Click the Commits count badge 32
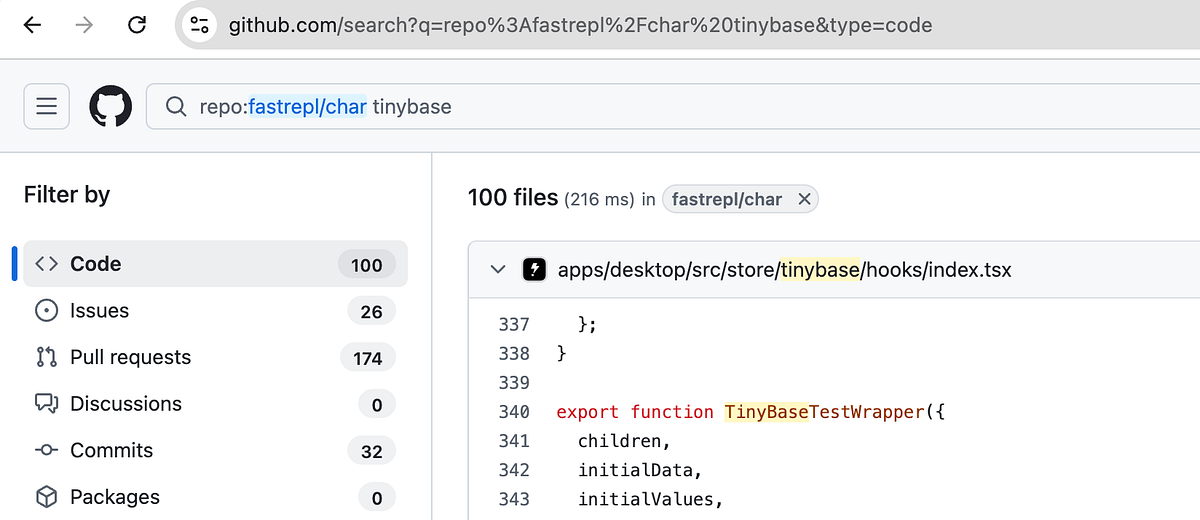1200x520 pixels. (371, 451)
